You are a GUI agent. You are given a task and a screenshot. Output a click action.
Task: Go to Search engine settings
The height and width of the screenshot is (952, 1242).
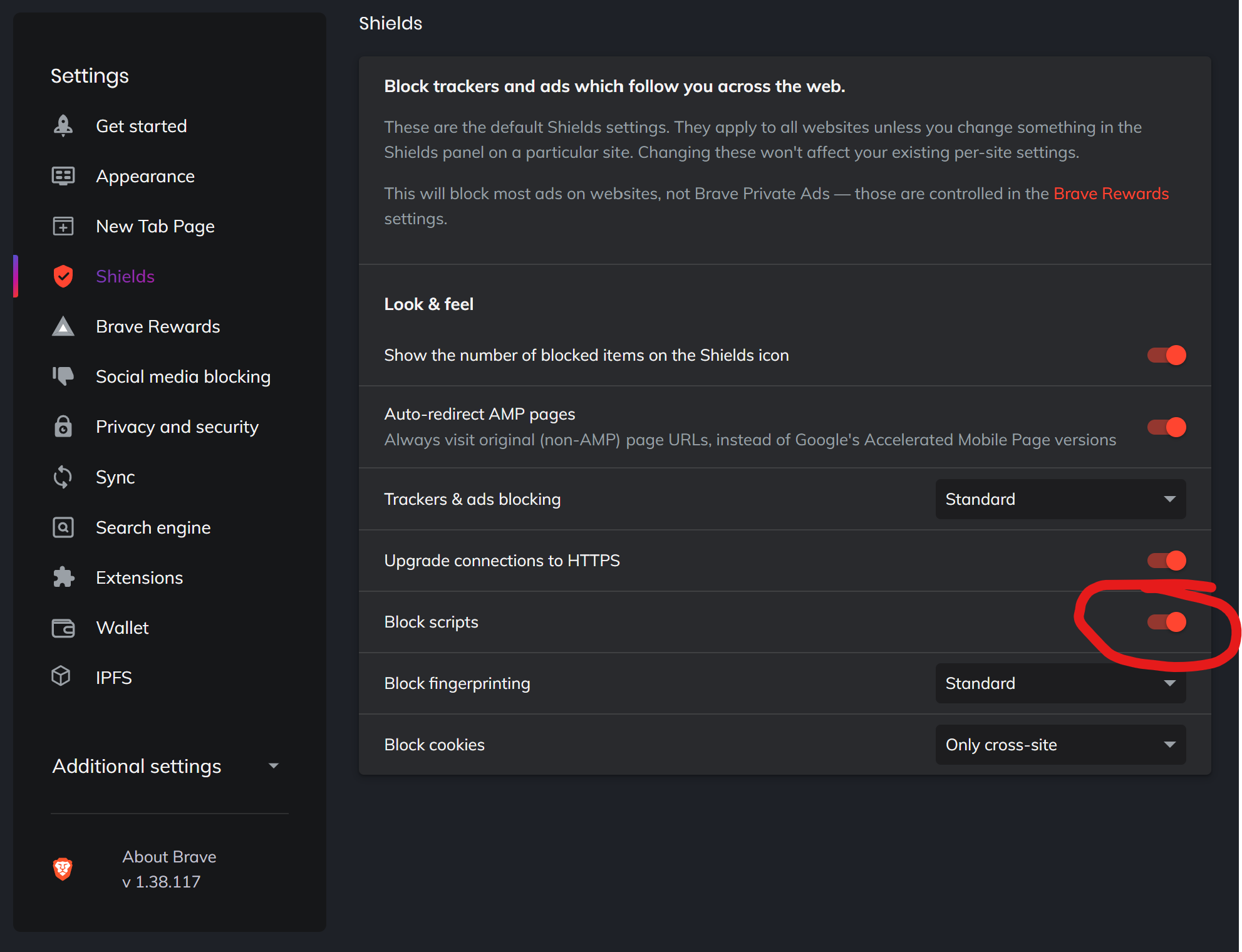tap(153, 527)
